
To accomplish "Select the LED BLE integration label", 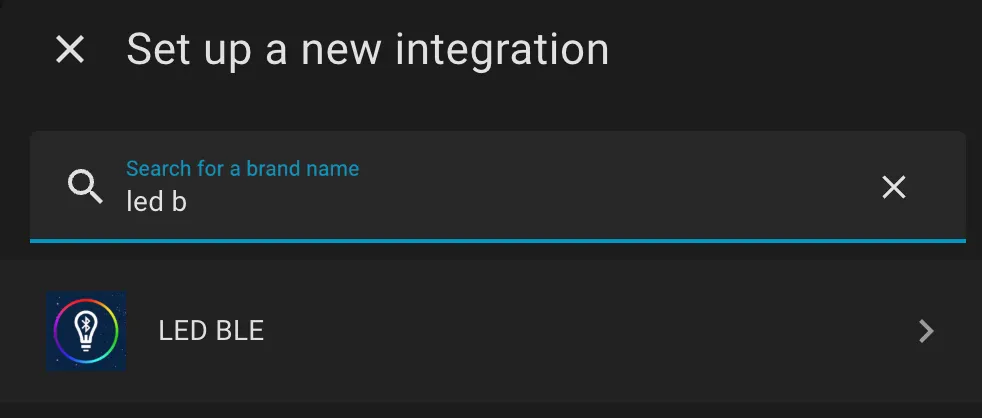I will tap(211, 331).
